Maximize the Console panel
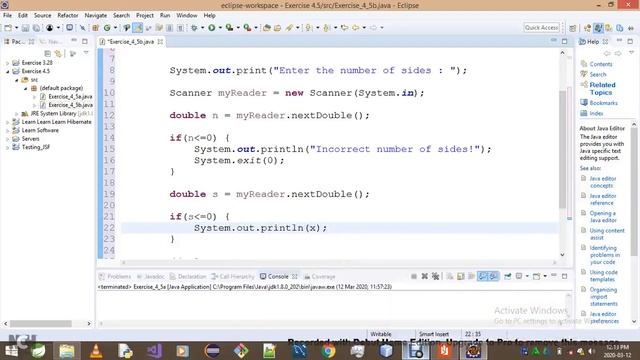The width and height of the screenshot is (640, 360). [x=565, y=276]
